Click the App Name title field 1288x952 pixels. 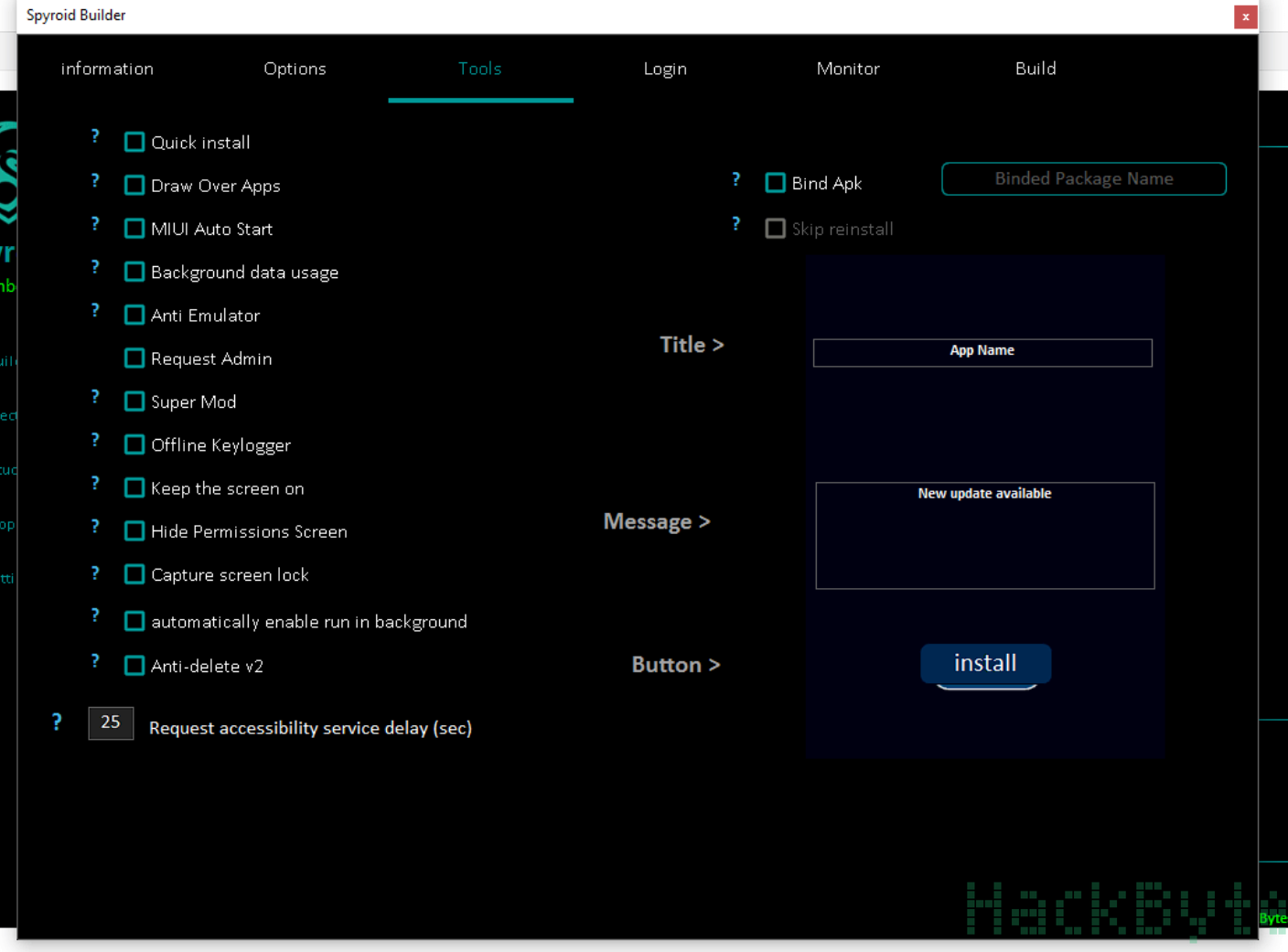tap(982, 352)
